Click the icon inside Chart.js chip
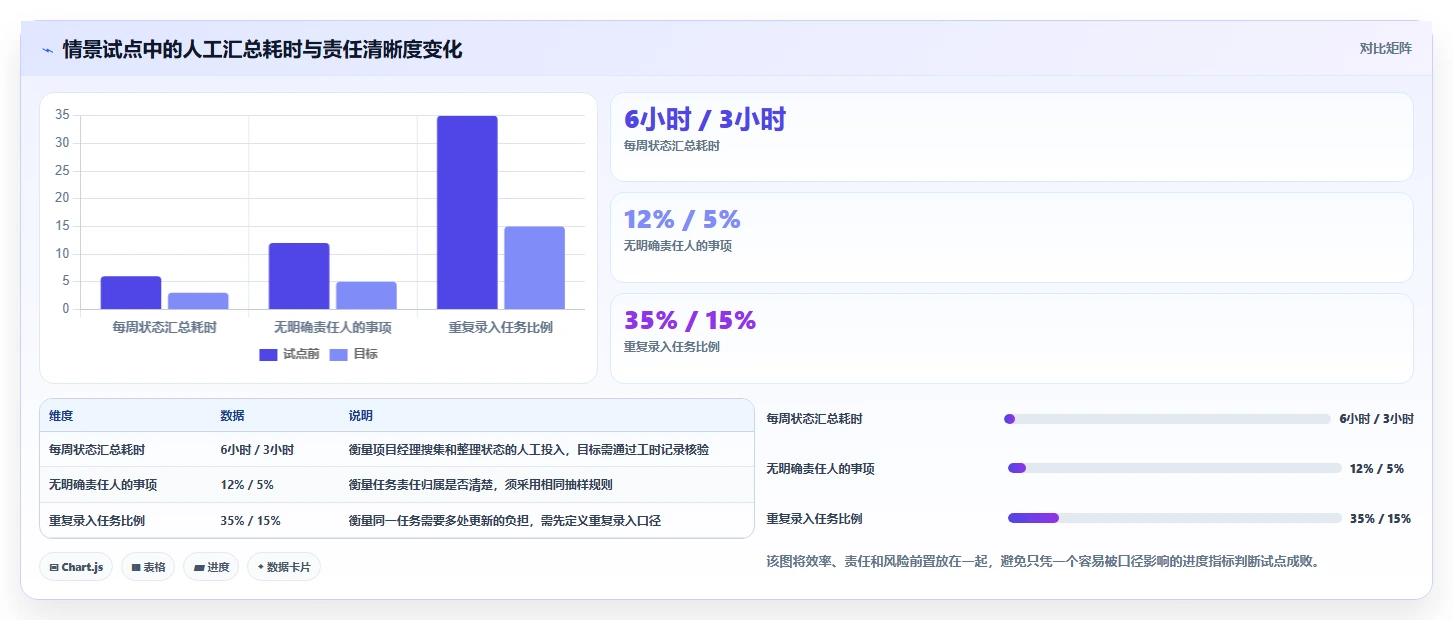Screen dimensions: 1453x620 coord(54,567)
